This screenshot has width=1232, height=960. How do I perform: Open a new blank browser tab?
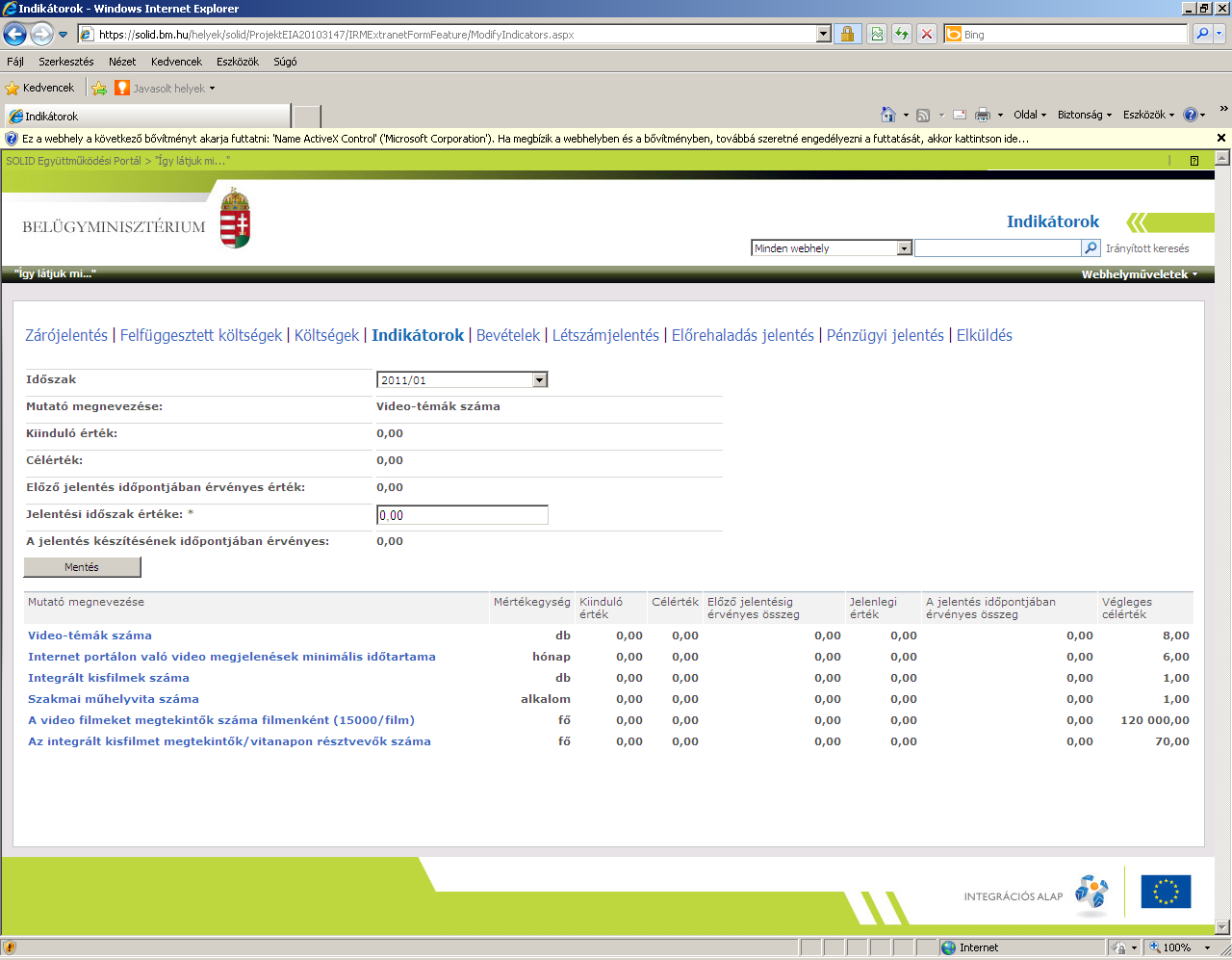[306, 117]
